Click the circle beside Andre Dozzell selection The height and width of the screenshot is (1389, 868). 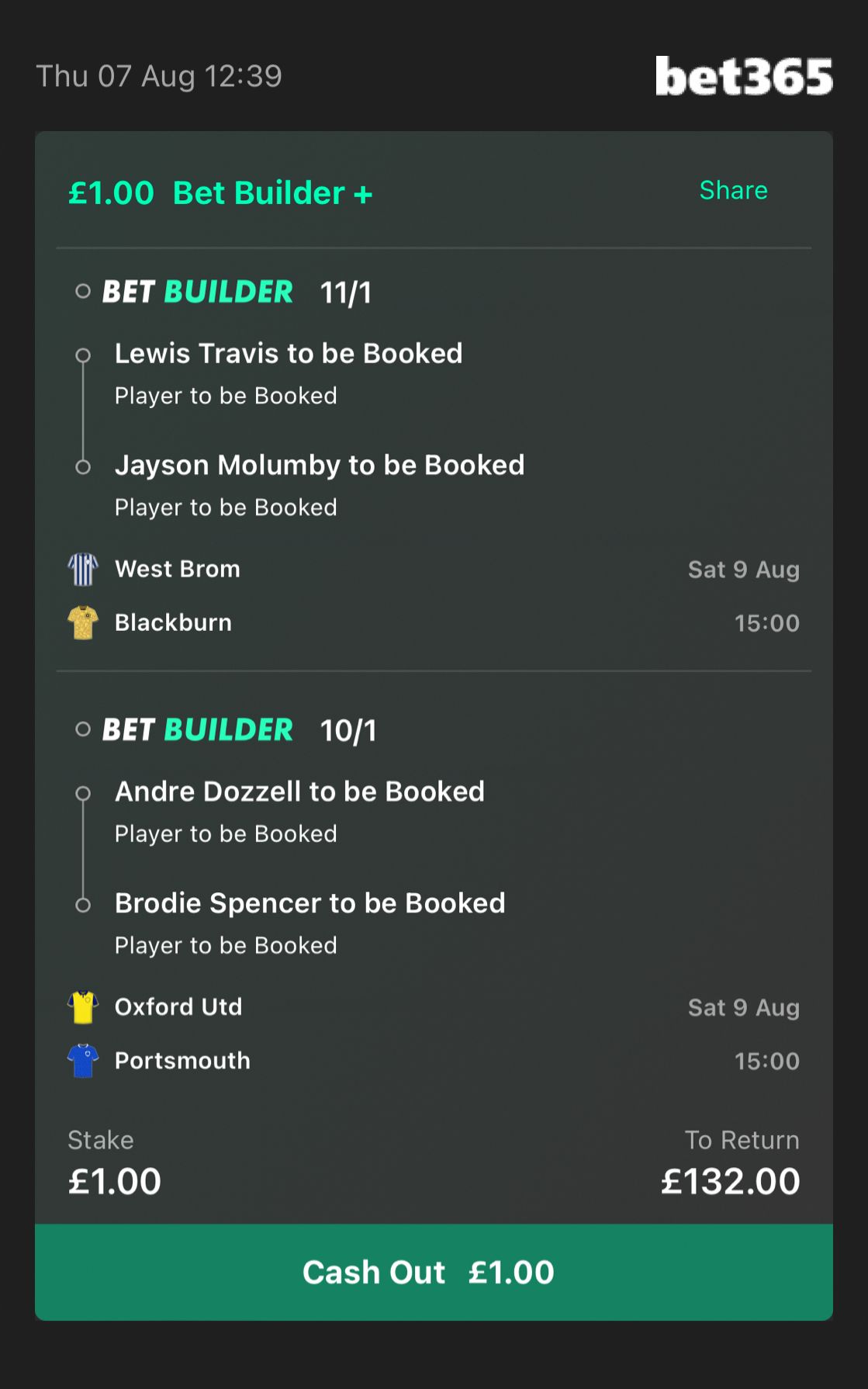click(x=83, y=793)
